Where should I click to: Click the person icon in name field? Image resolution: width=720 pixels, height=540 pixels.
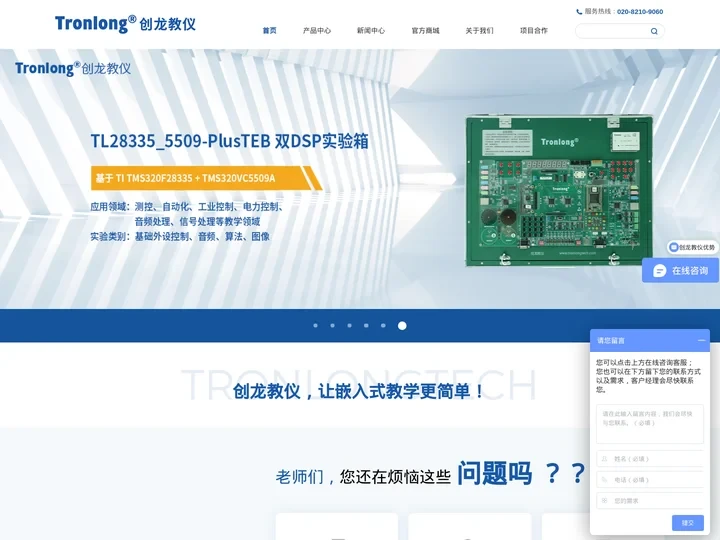coord(604,459)
